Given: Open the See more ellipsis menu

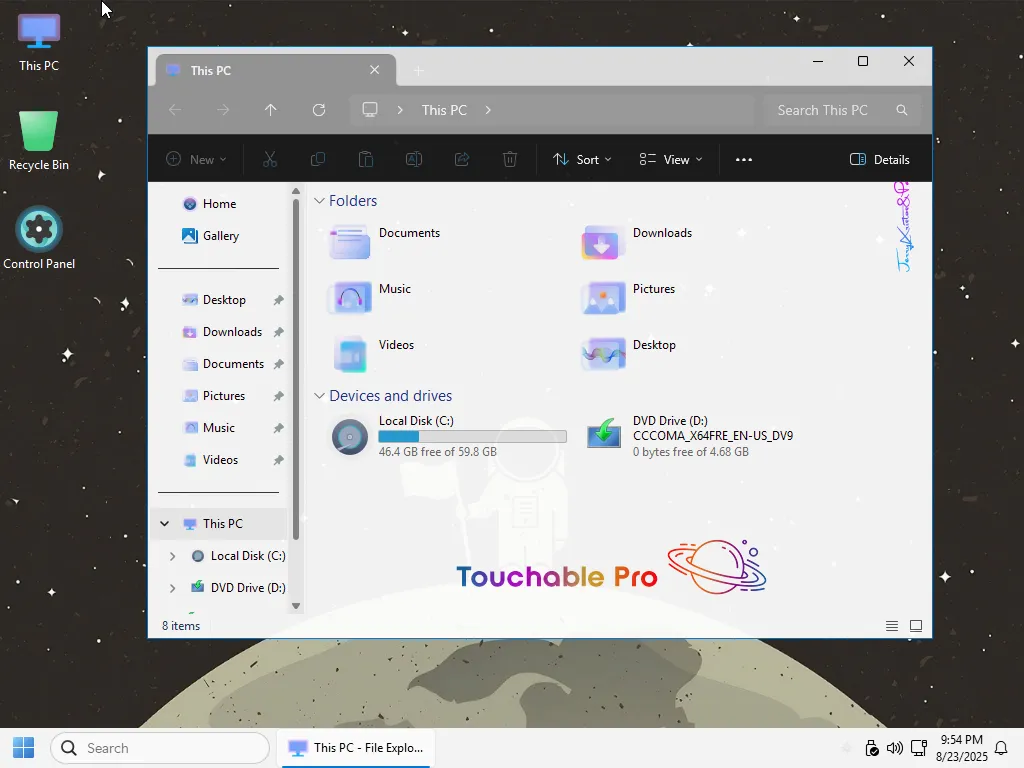Looking at the screenshot, I should (744, 159).
